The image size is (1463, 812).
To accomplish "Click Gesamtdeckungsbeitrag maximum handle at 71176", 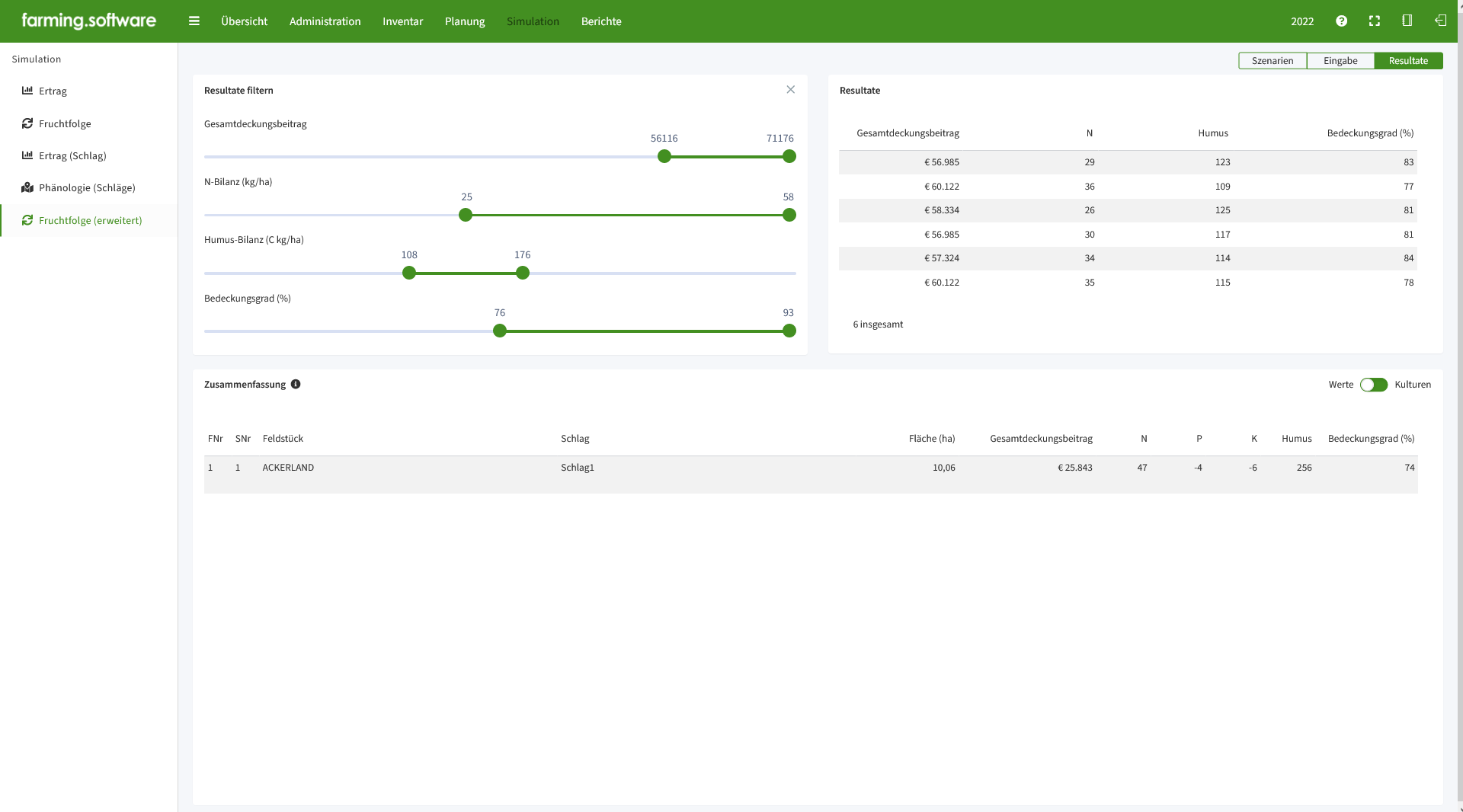I will (789, 156).
